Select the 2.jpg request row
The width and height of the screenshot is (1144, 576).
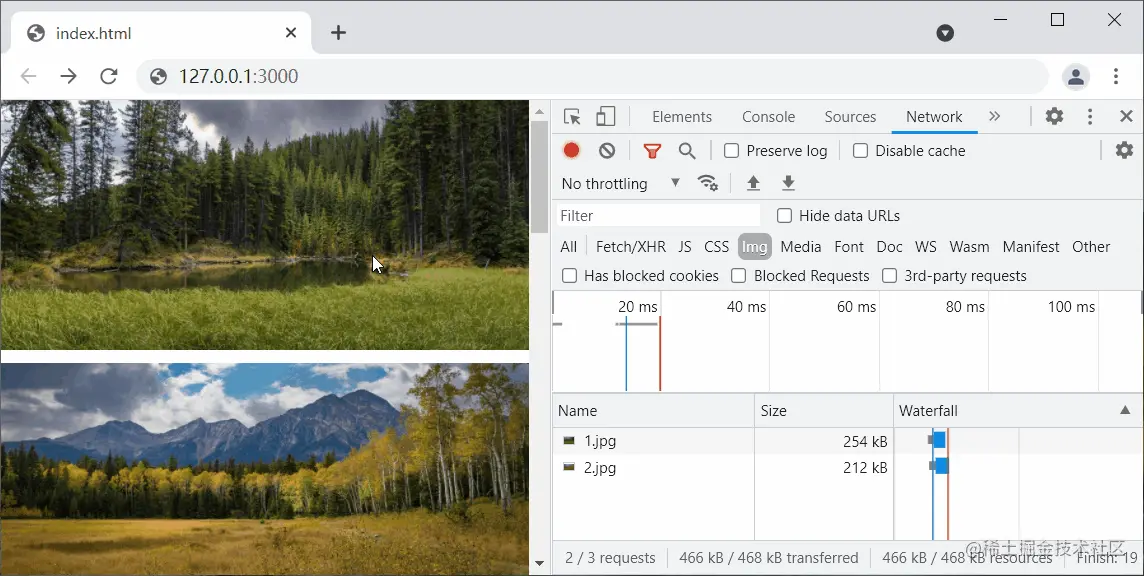pyautogui.click(x=846, y=467)
